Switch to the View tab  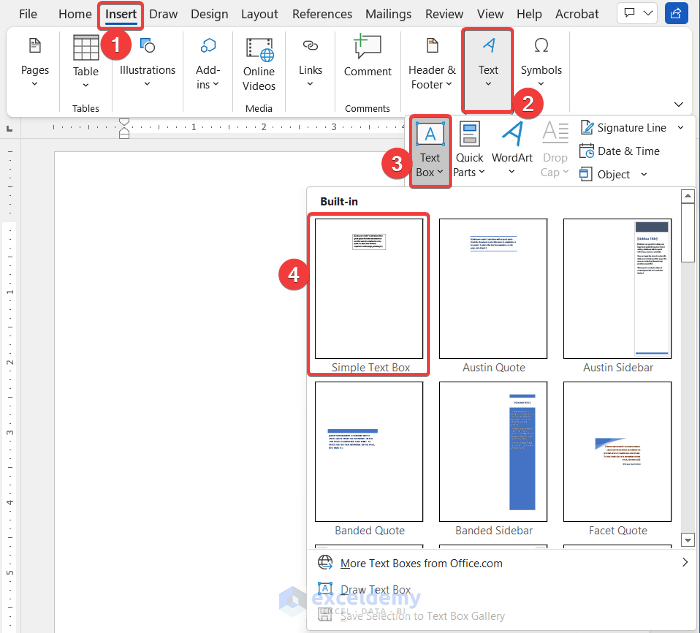point(490,14)
